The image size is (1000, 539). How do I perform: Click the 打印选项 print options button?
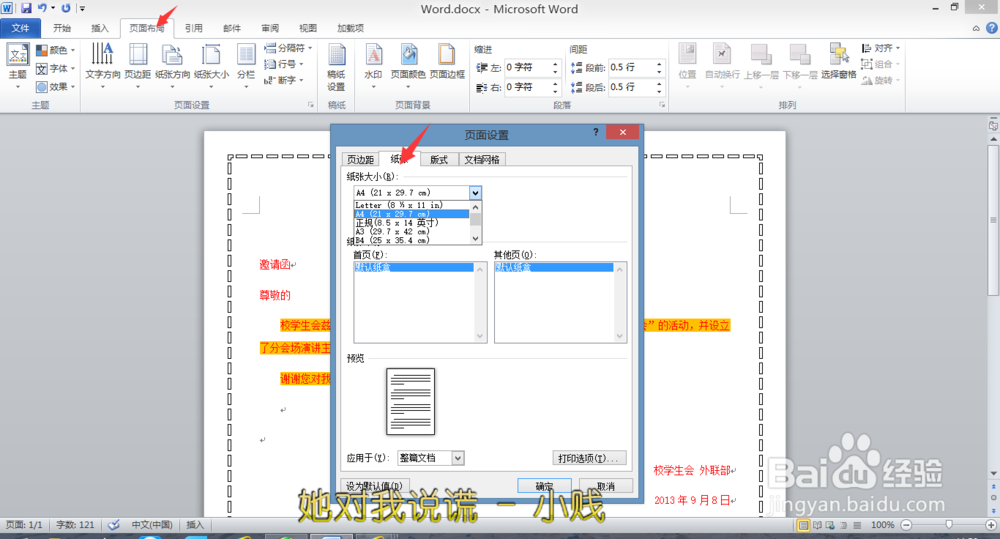(x=589, y=458)
